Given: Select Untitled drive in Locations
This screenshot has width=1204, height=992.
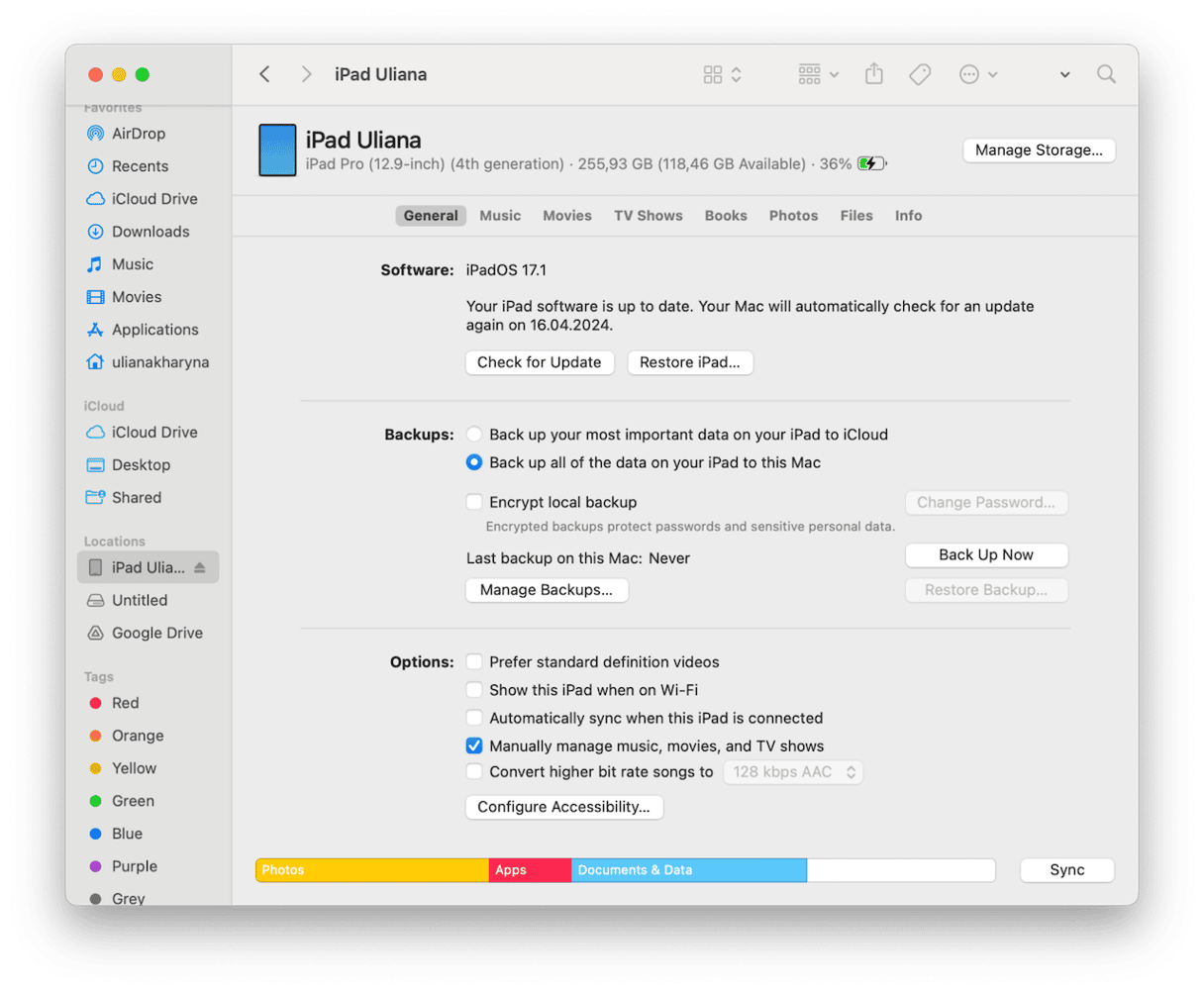Looking at the screenshot, I should [139, 600].
